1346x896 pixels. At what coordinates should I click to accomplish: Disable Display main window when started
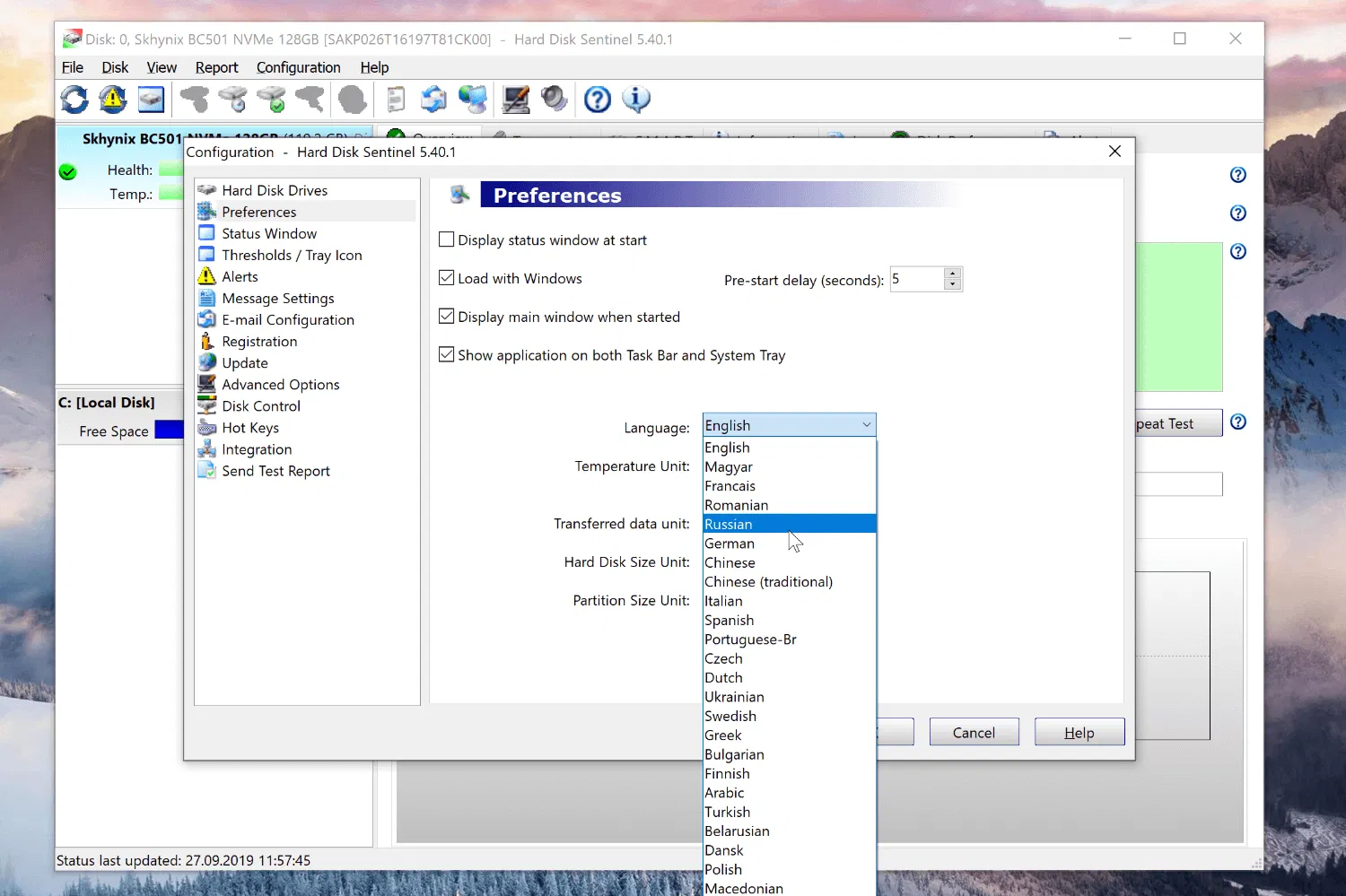(x=447, y=316)
